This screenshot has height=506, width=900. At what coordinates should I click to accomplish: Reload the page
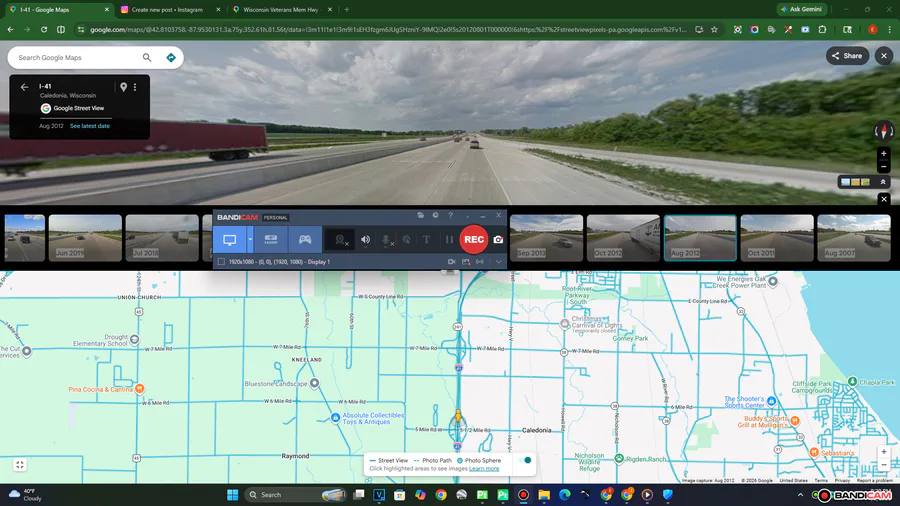(44, 29)
